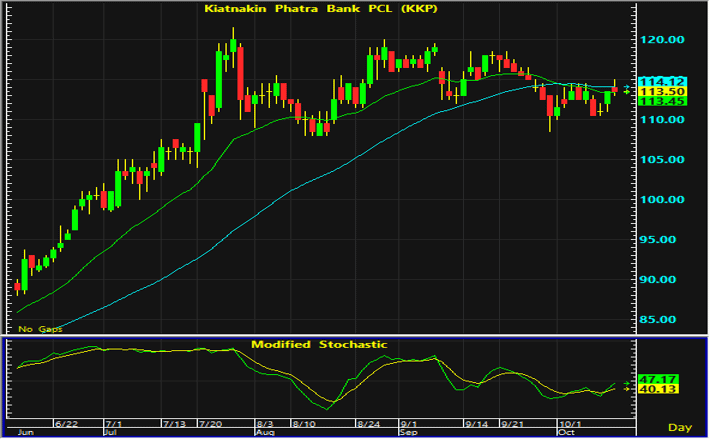This screenshot has width=710, height=439.
Task: Click the chart title Kiatnakin Phatra Bank PCL (KKP)
Action: tap(321, 9)
